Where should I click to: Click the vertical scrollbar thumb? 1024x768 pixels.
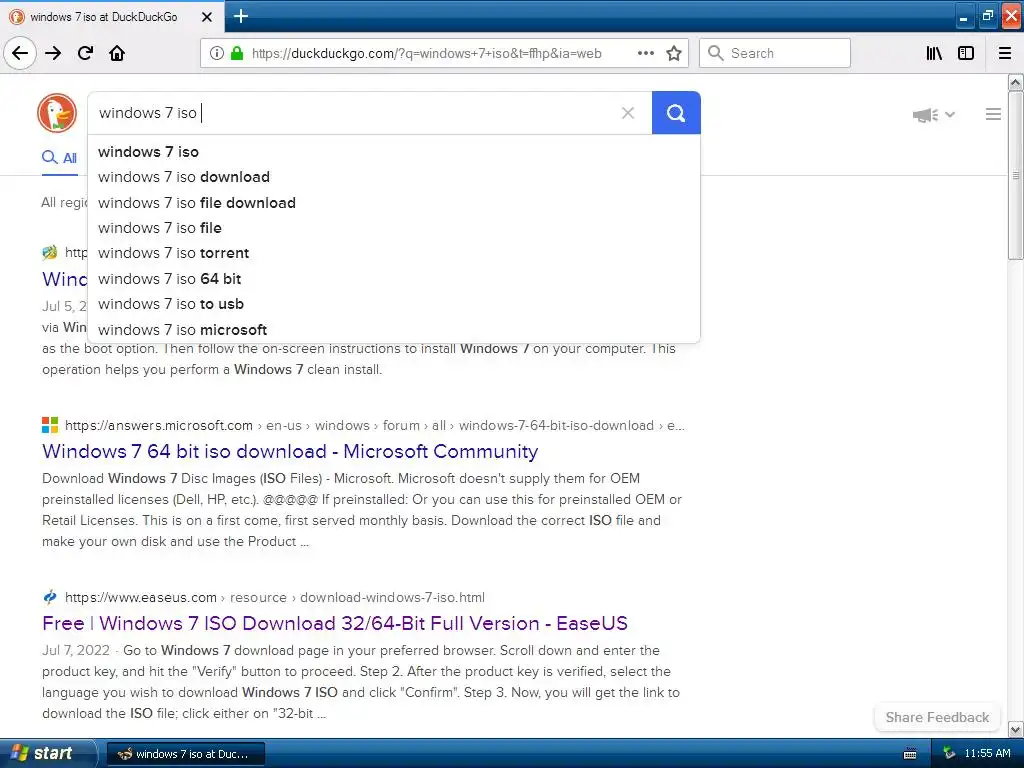pos(1015,175)
